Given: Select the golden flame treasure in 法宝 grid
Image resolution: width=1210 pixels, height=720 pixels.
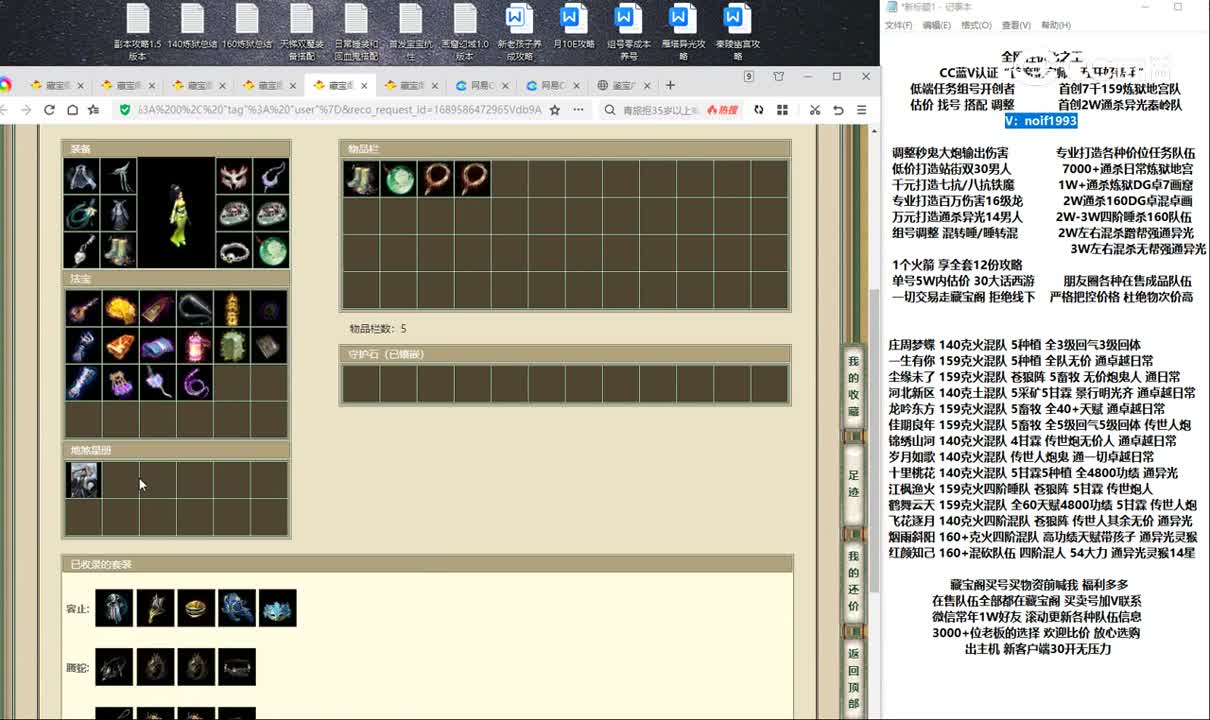Looking at the screenshot, I should [121, 309].
